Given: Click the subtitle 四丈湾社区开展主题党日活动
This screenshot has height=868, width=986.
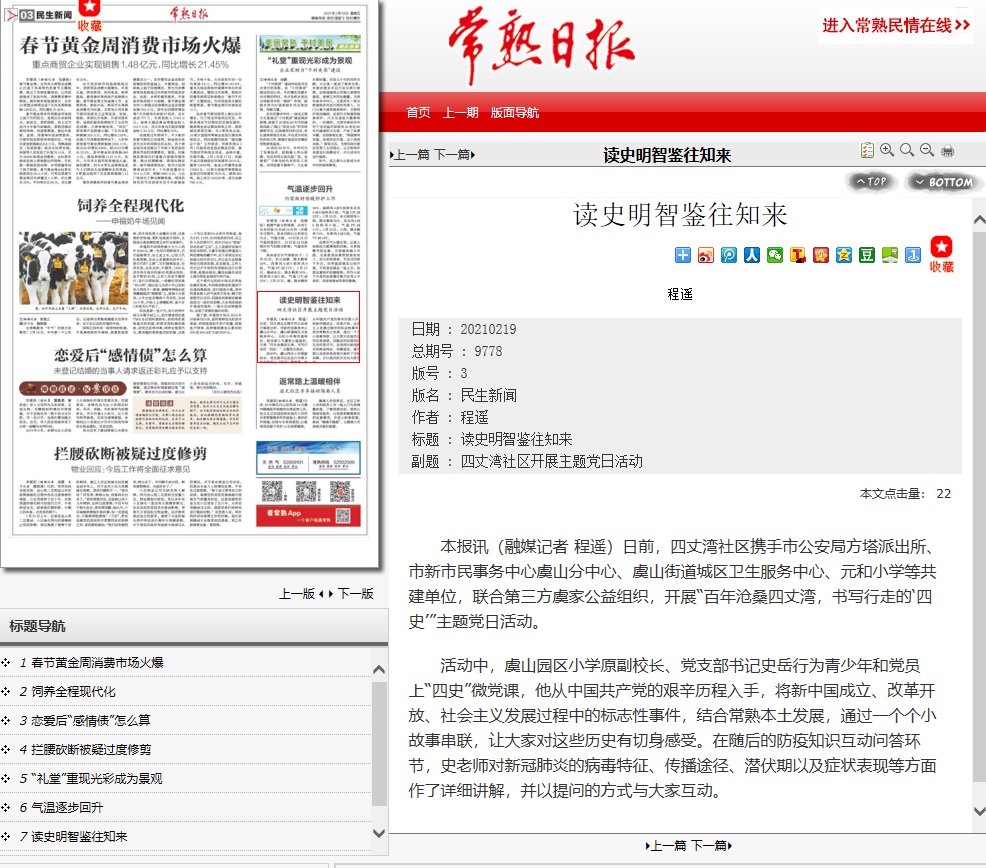Looking at the screenshot, I should coord(551,461).
